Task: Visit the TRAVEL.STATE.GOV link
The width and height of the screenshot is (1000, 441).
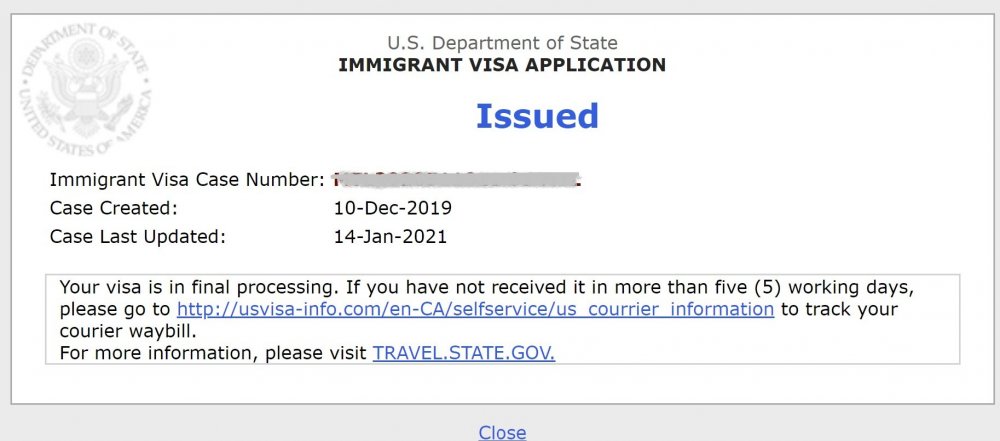Action: [464, 353]
